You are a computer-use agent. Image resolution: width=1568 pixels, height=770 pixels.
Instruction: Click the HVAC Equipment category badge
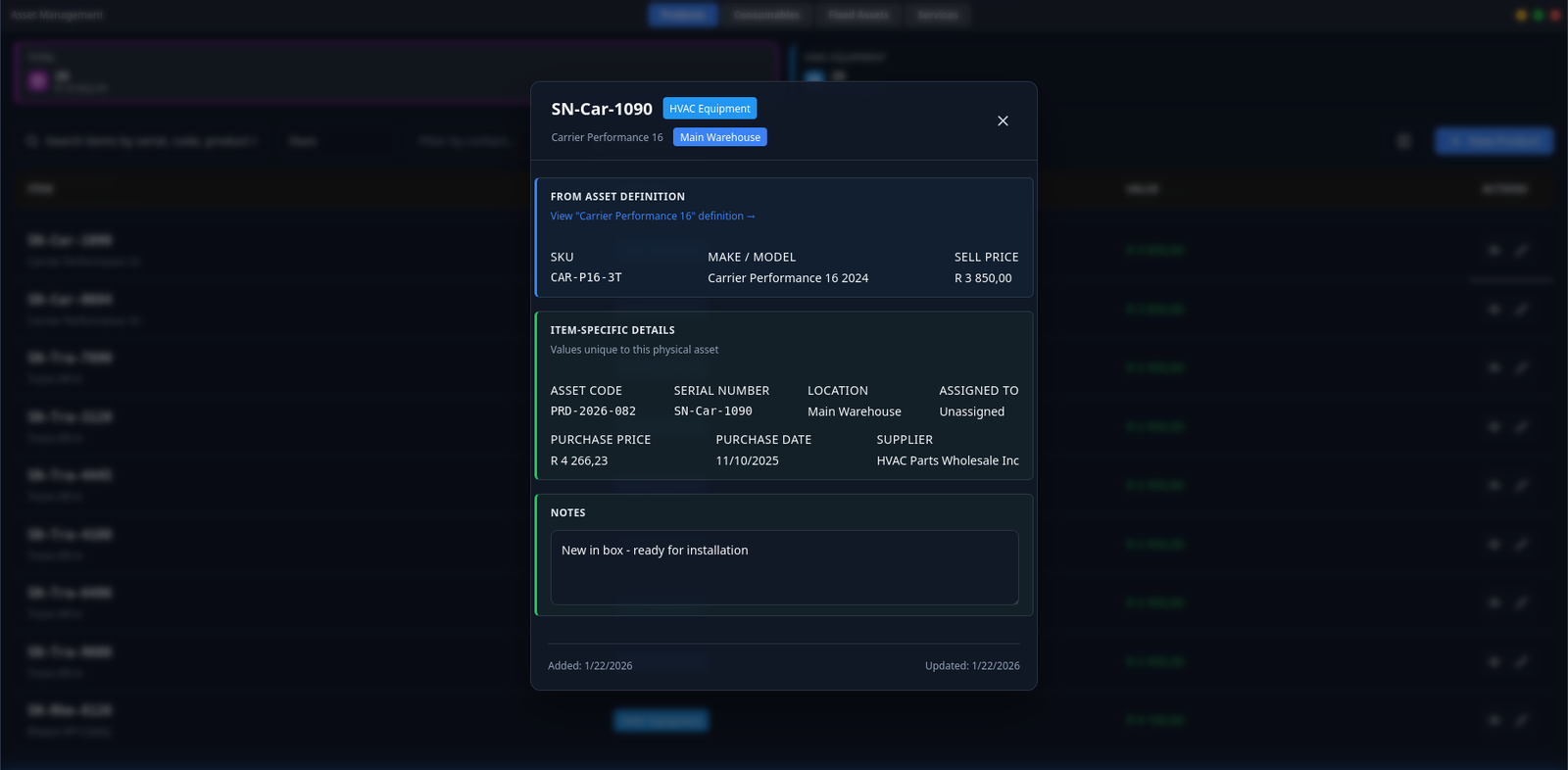(710, 109)
